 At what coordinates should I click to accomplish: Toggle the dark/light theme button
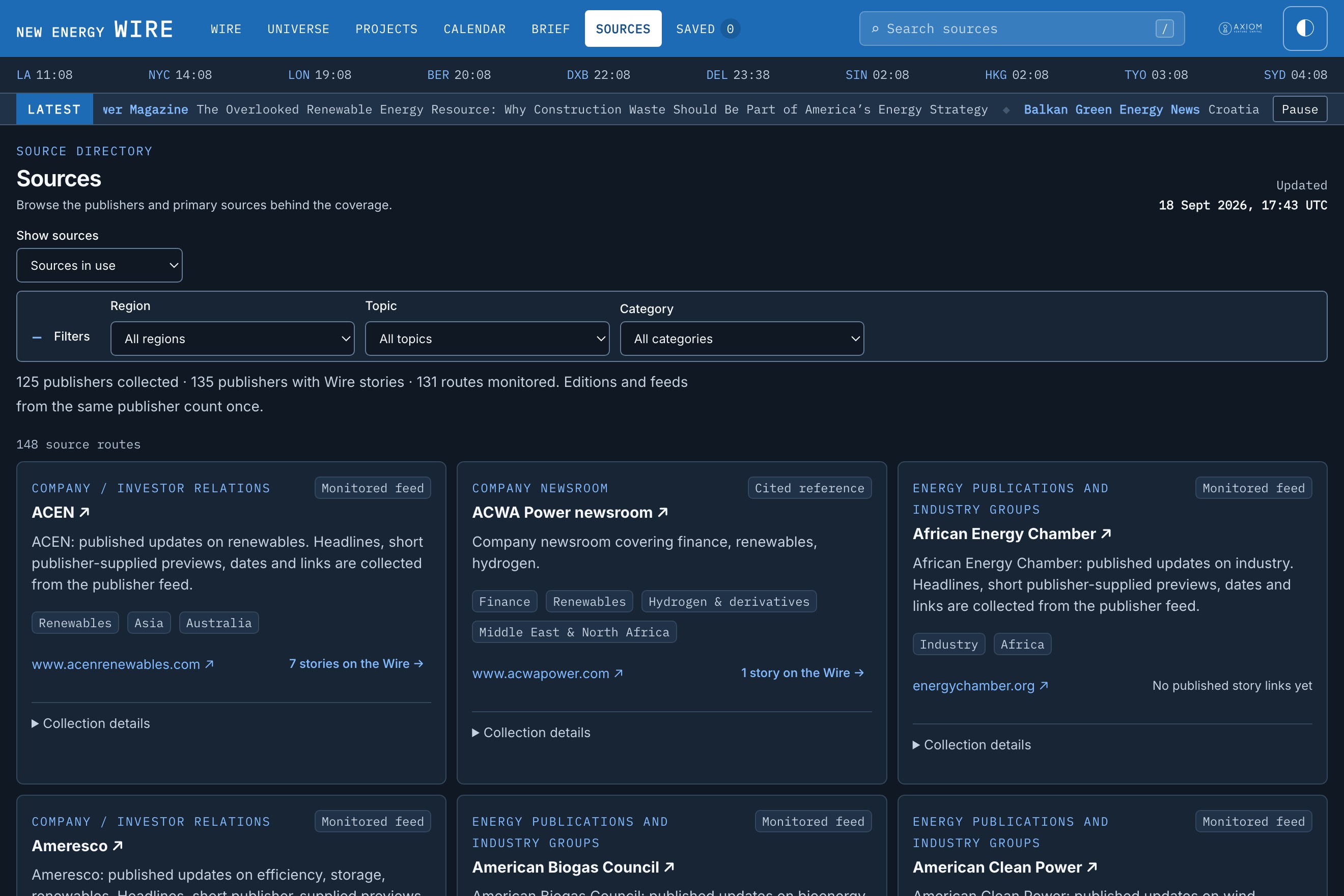[x=1305, y=29]
